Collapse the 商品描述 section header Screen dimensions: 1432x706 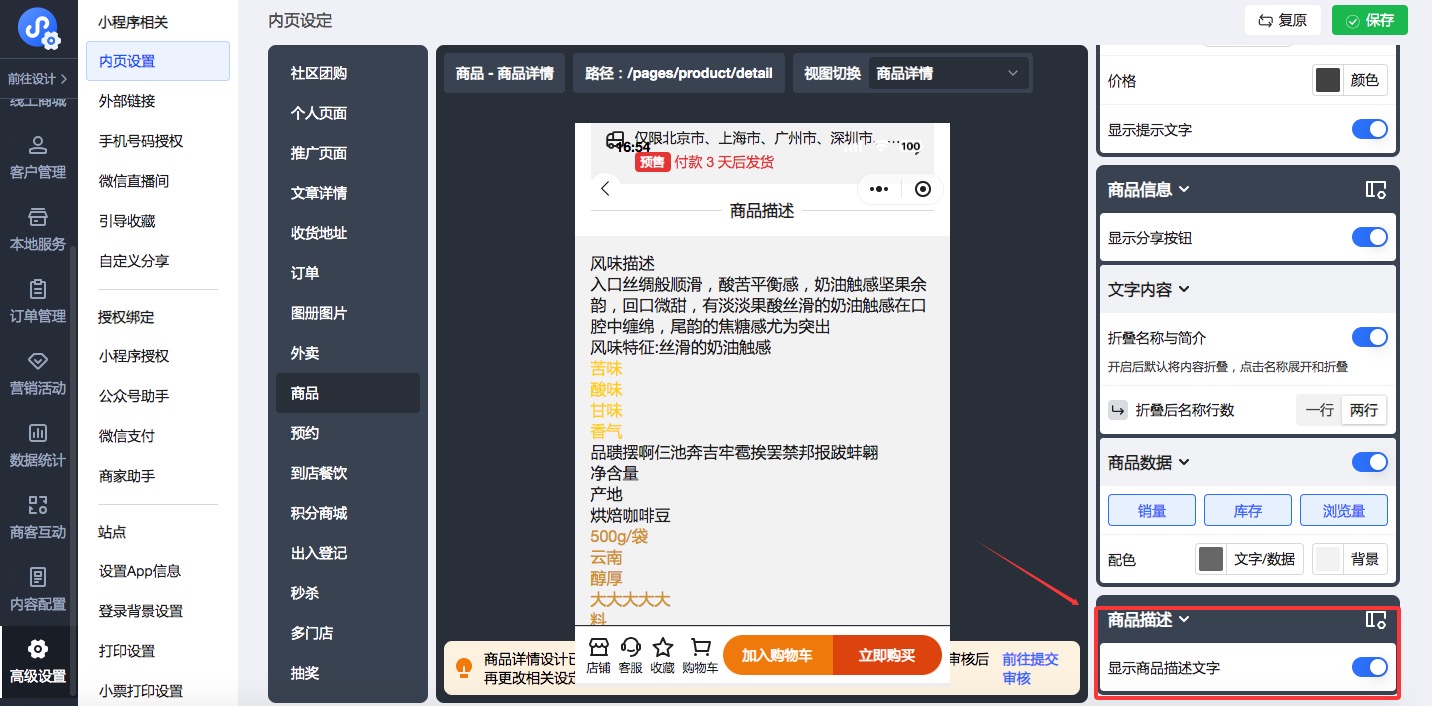(x=1148, y=620)
